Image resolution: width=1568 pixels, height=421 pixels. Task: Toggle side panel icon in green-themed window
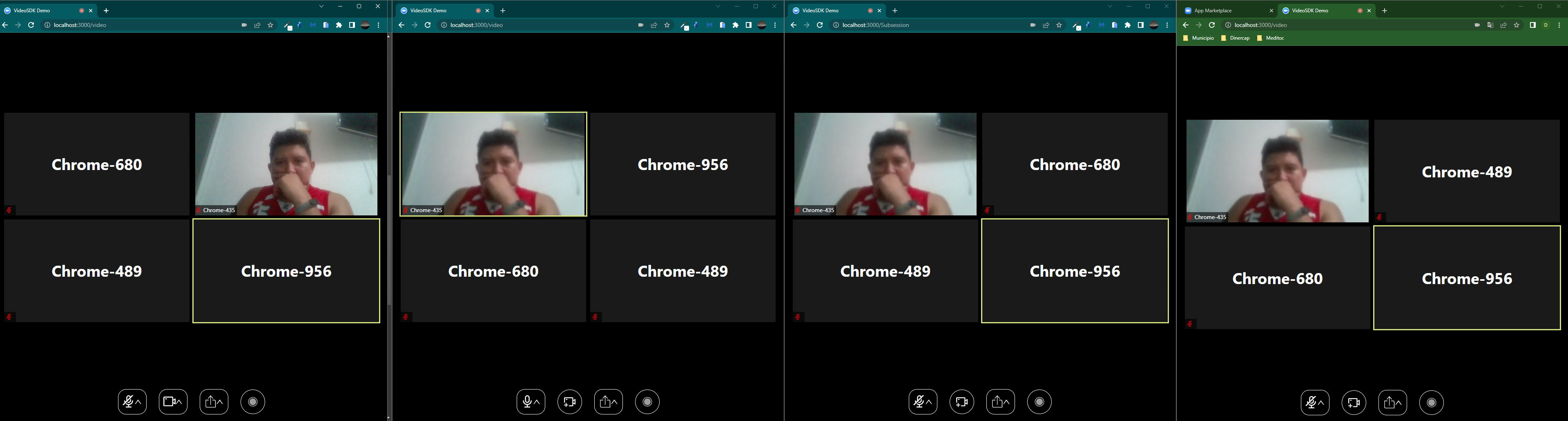1533,25
